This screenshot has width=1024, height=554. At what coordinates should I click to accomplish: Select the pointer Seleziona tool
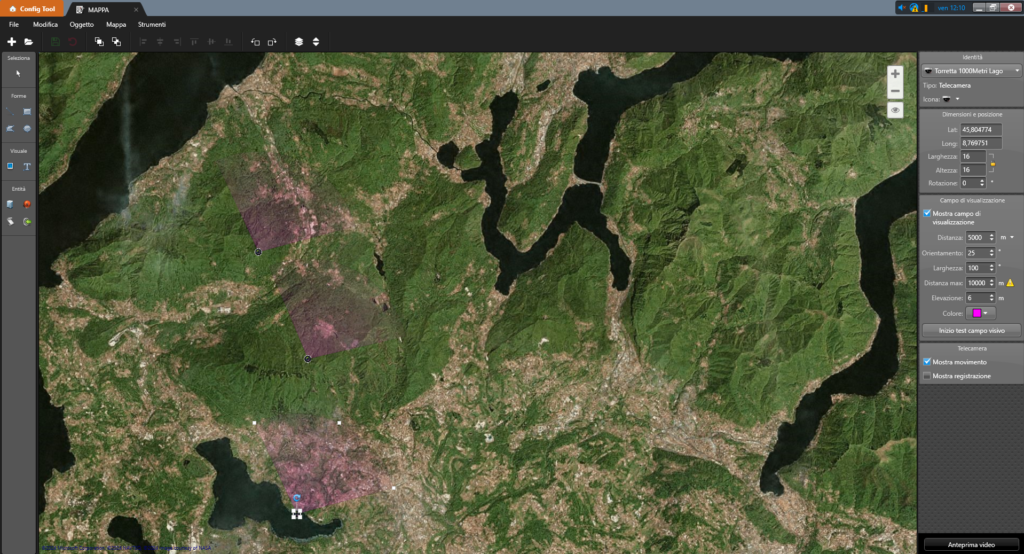pyautogui.click(x=18, y=74)
